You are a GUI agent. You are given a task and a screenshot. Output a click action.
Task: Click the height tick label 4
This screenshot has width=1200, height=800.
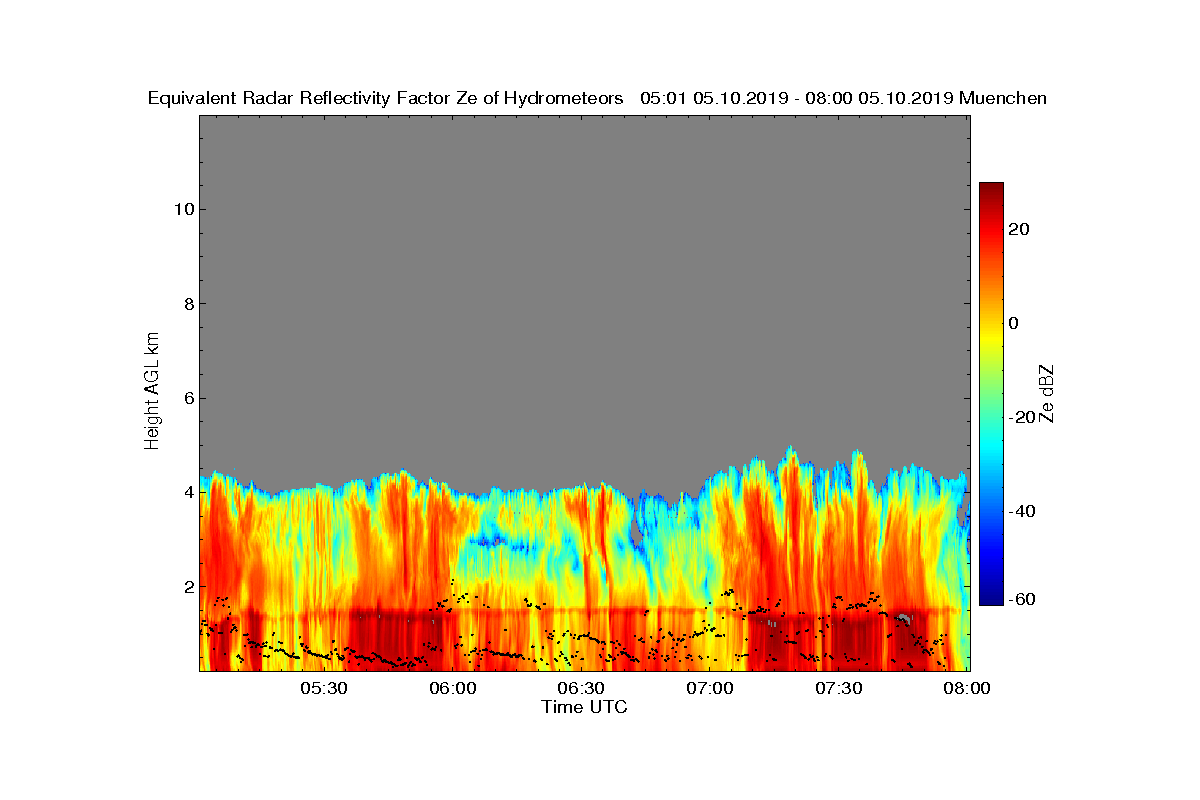tap(188, 492)
